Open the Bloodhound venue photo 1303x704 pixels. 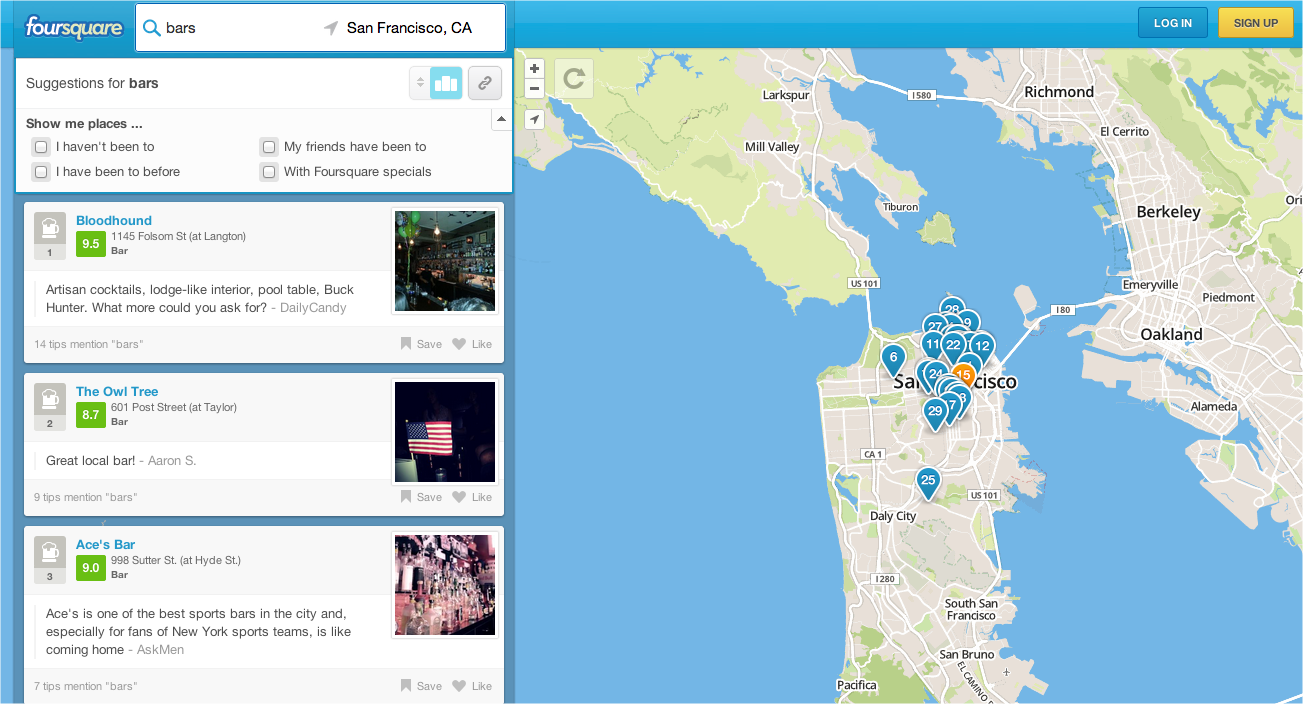coord(445,261)
